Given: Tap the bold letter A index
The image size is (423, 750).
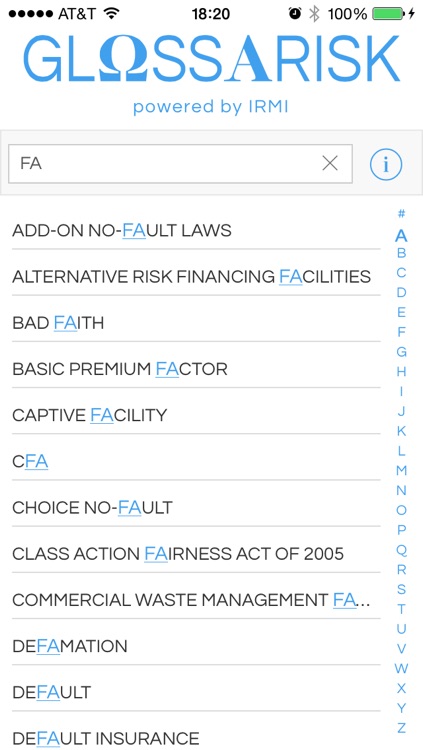Looking at the screenshot, I should pos(401,235).
